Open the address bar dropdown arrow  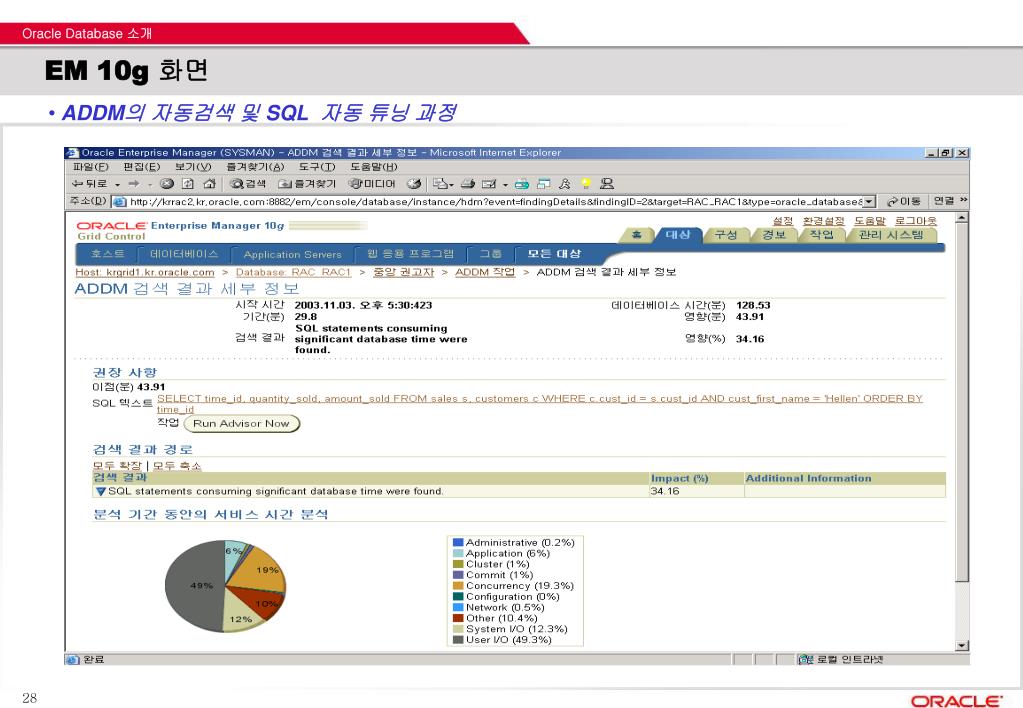(869, 202)
